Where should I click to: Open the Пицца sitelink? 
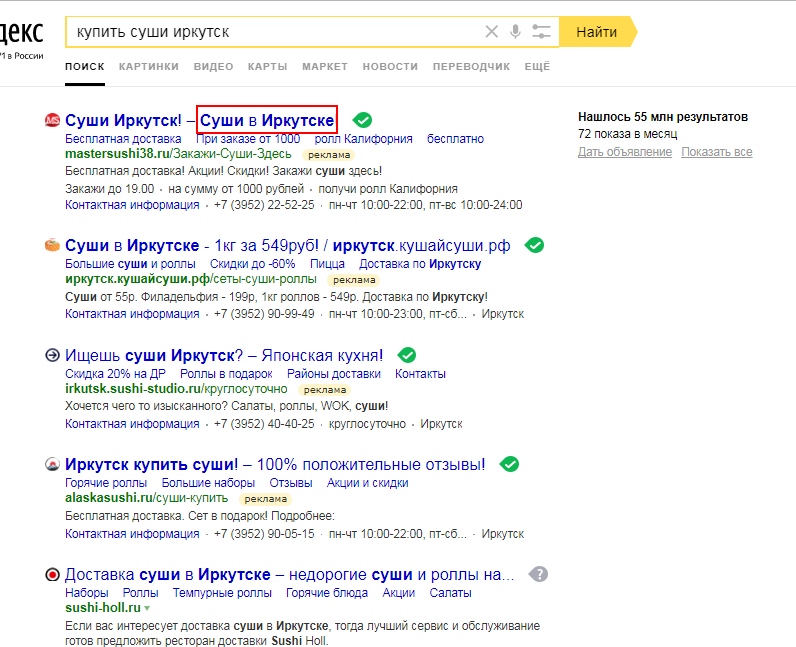[327, 264]
